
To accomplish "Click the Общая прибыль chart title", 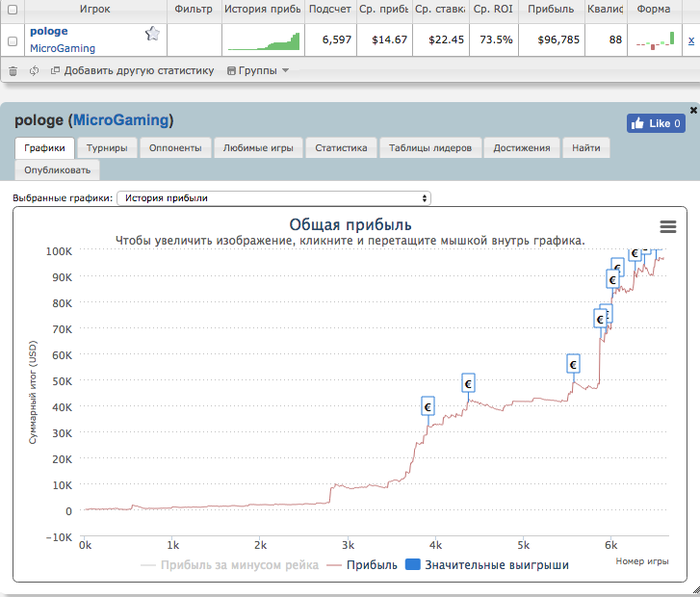I will (350, 225).
